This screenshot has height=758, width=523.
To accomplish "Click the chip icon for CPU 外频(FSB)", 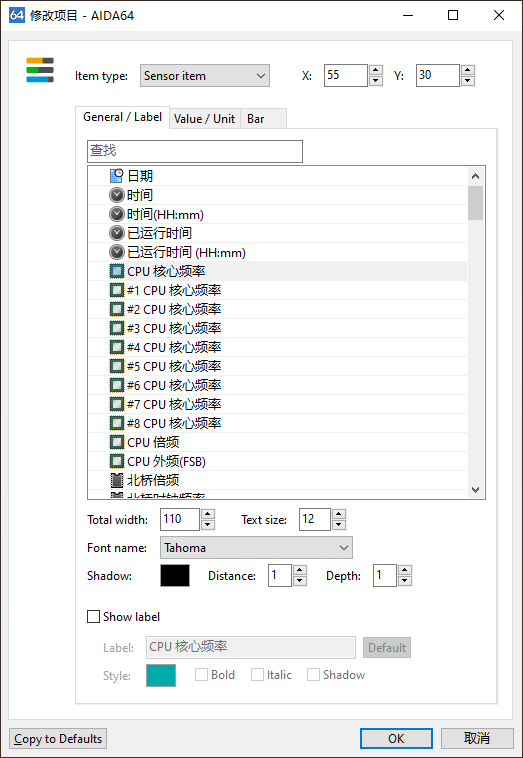I will point(116,461).
